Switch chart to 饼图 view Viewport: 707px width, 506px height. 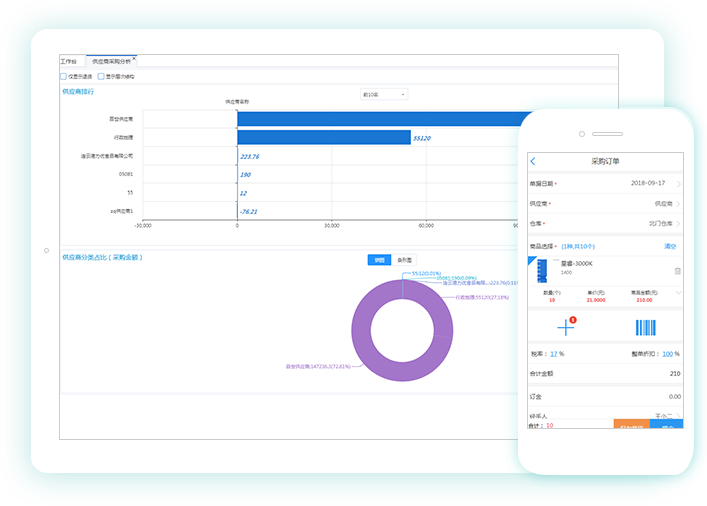[x=379, y=260]
